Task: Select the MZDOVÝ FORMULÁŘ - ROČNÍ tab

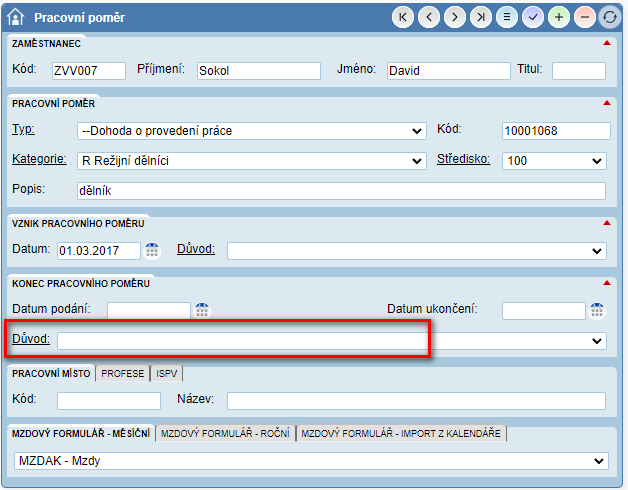Action: 225,433
